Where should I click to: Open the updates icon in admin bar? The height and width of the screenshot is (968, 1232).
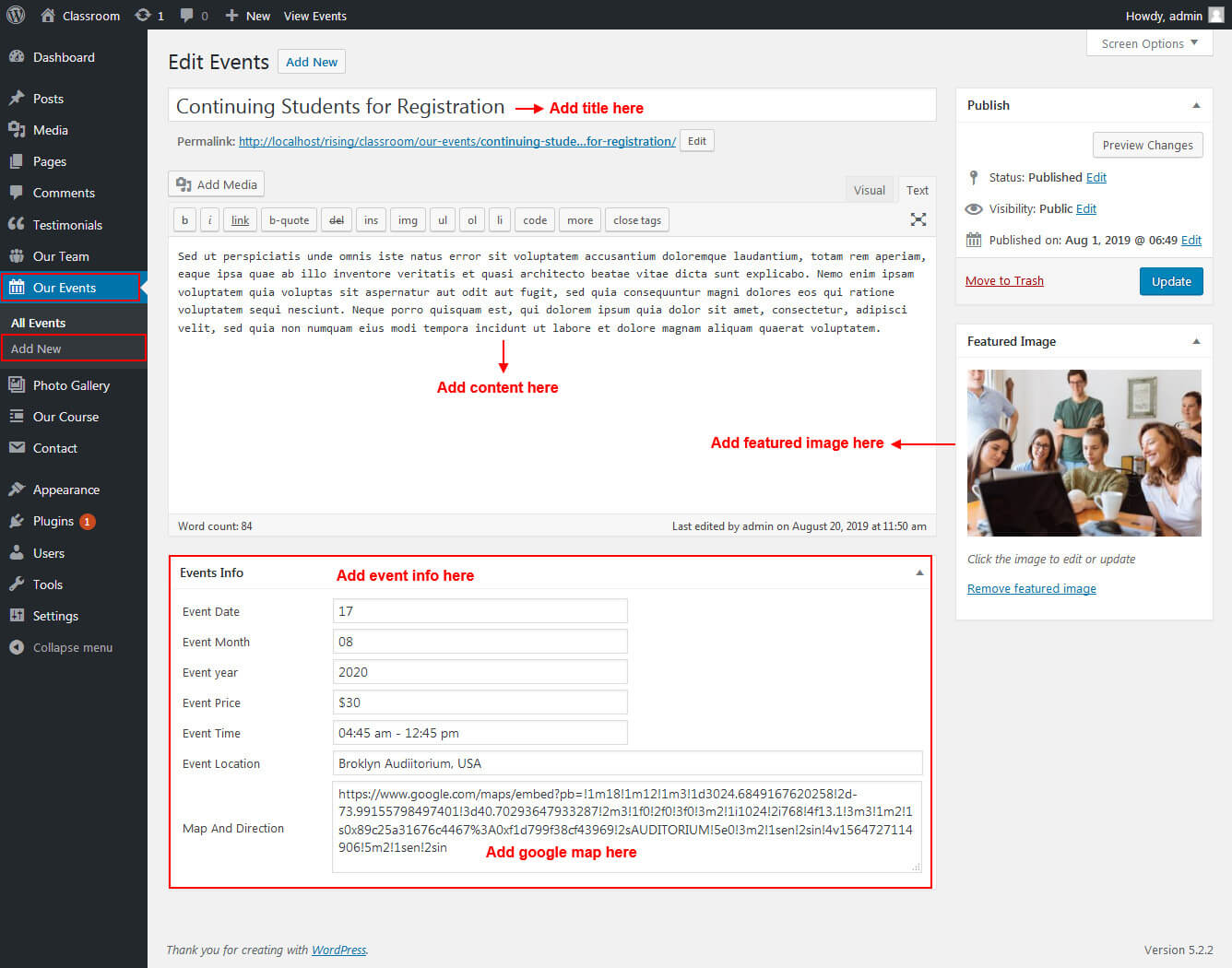(144, 16)
